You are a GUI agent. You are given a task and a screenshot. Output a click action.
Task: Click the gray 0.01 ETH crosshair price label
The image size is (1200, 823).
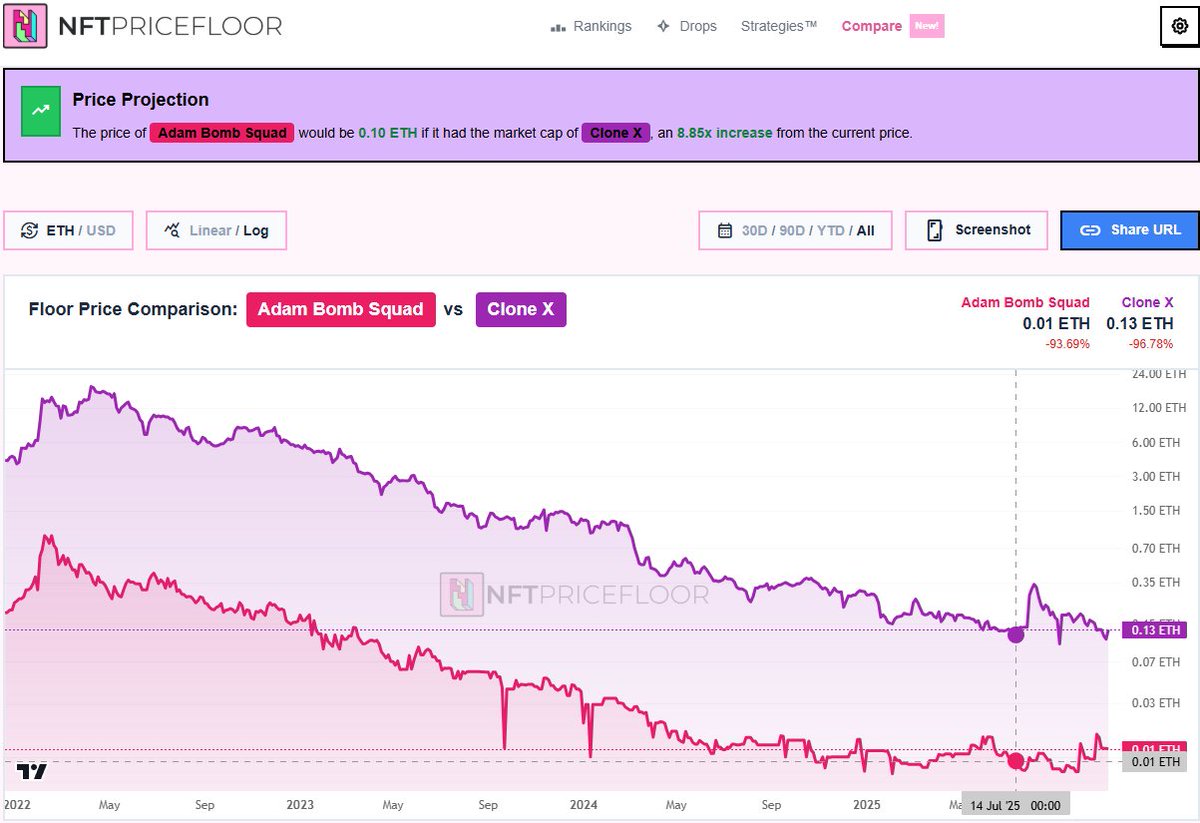tap(1155, 763)
